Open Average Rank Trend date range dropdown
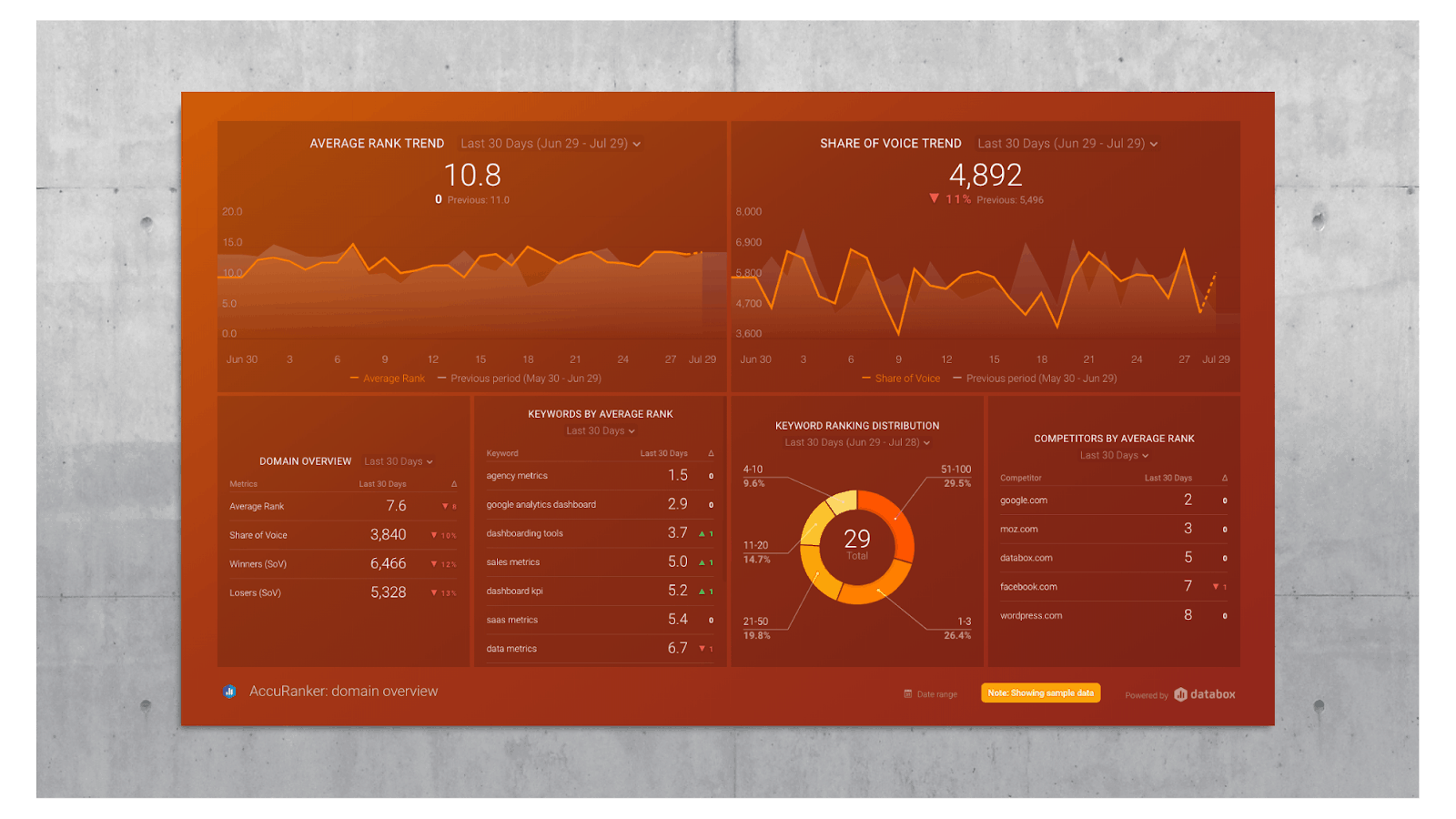 [x=551, y=144]
